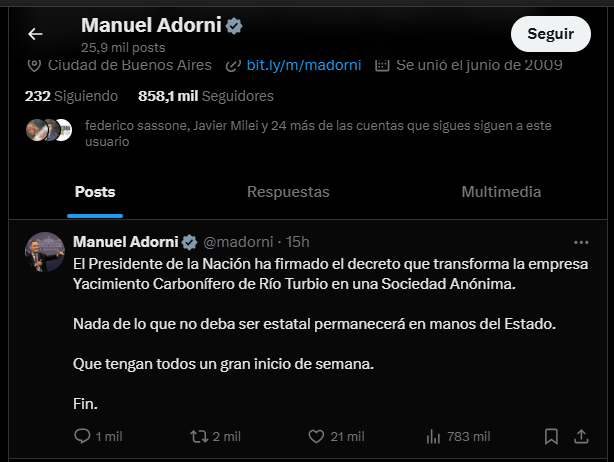614x462 pixels.
Task: Bookmark the Manuel Adorni post
Action: (x=551, y=437)
